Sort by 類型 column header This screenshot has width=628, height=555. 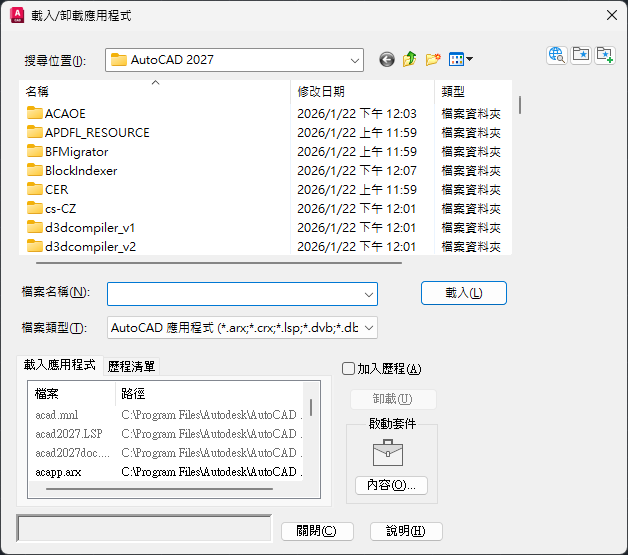(473, 92)
